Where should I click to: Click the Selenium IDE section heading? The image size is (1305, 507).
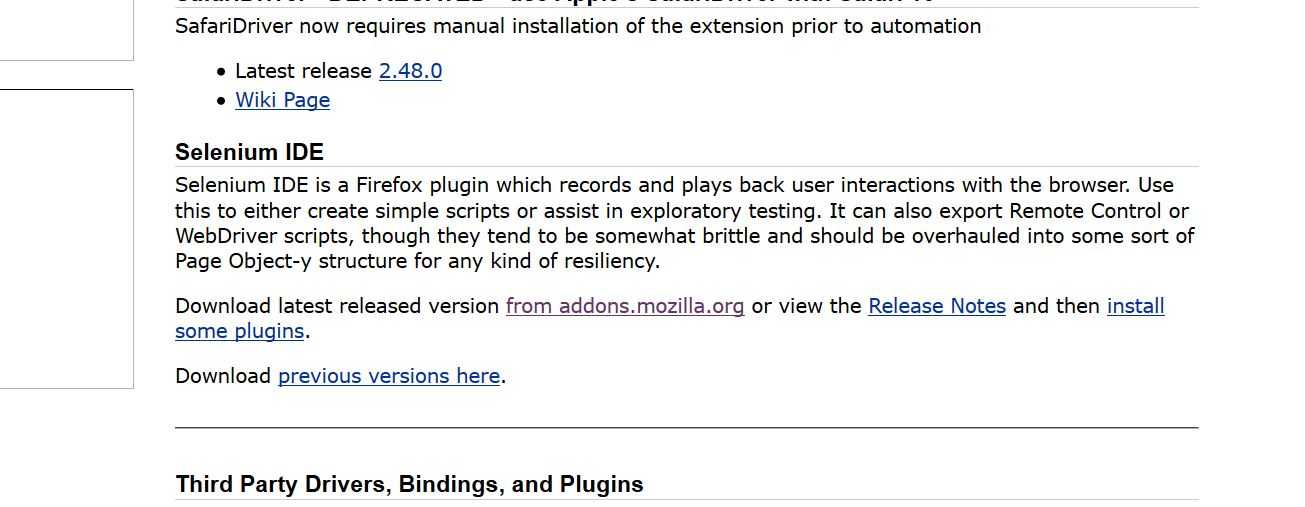249,152
